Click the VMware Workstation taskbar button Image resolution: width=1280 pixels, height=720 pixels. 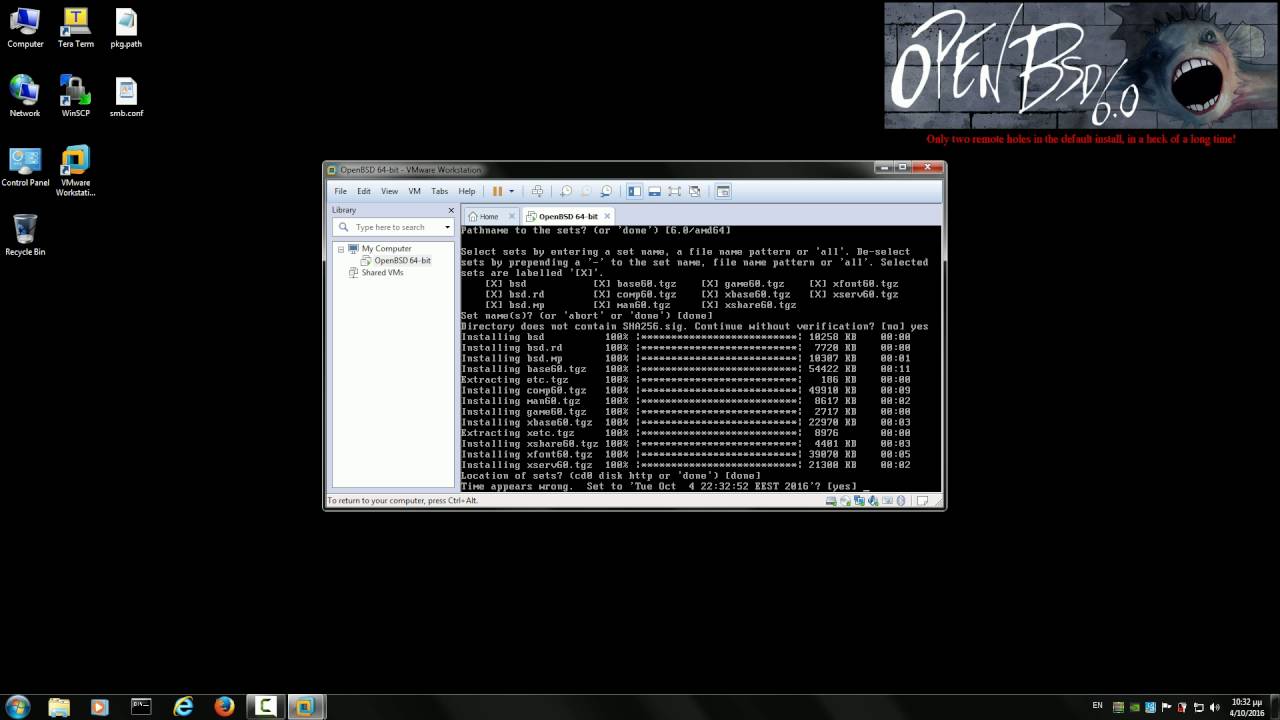(x=305, y=707)
